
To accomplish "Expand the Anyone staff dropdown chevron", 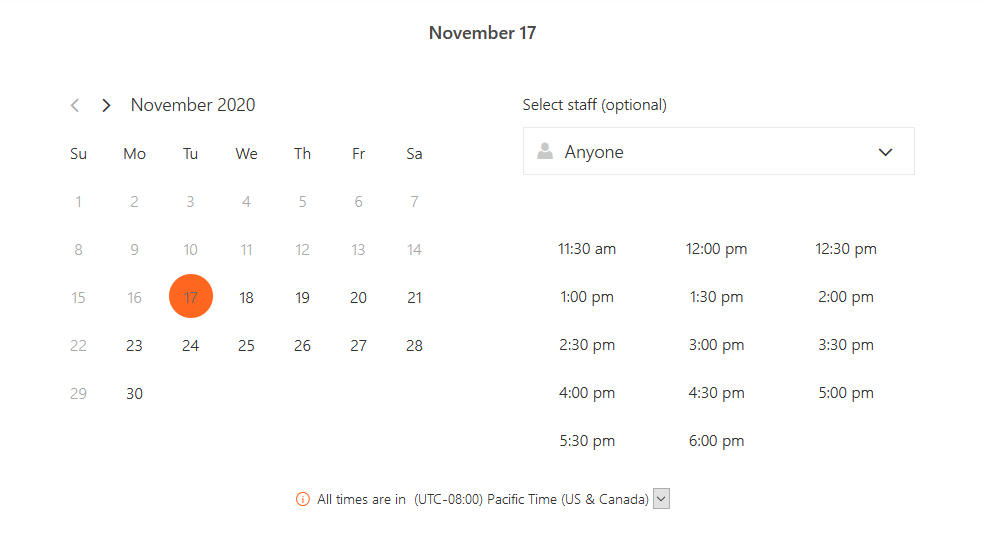I will 885,152.
